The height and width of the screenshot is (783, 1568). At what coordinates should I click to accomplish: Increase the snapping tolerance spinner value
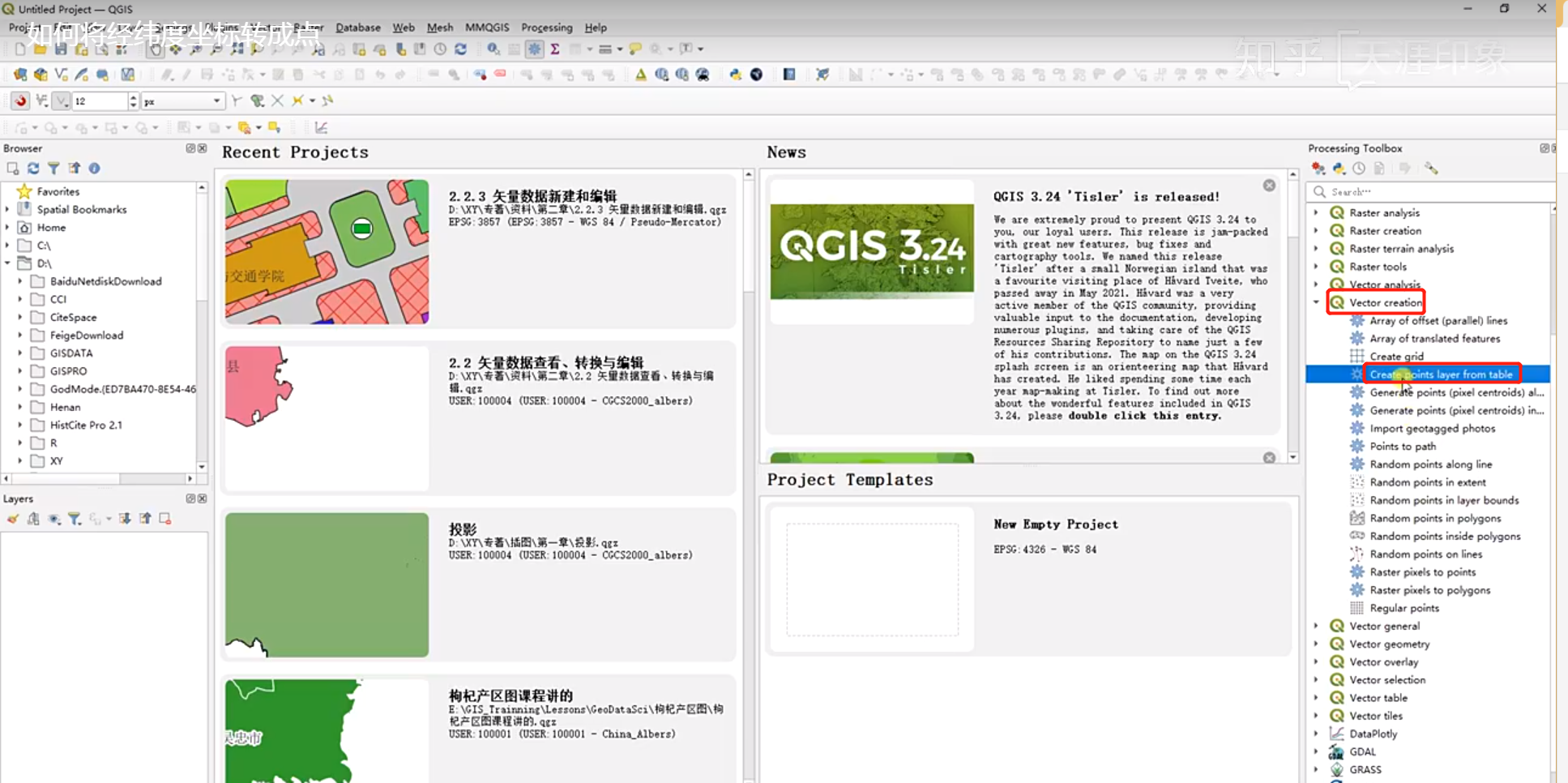tap(134, 97)
